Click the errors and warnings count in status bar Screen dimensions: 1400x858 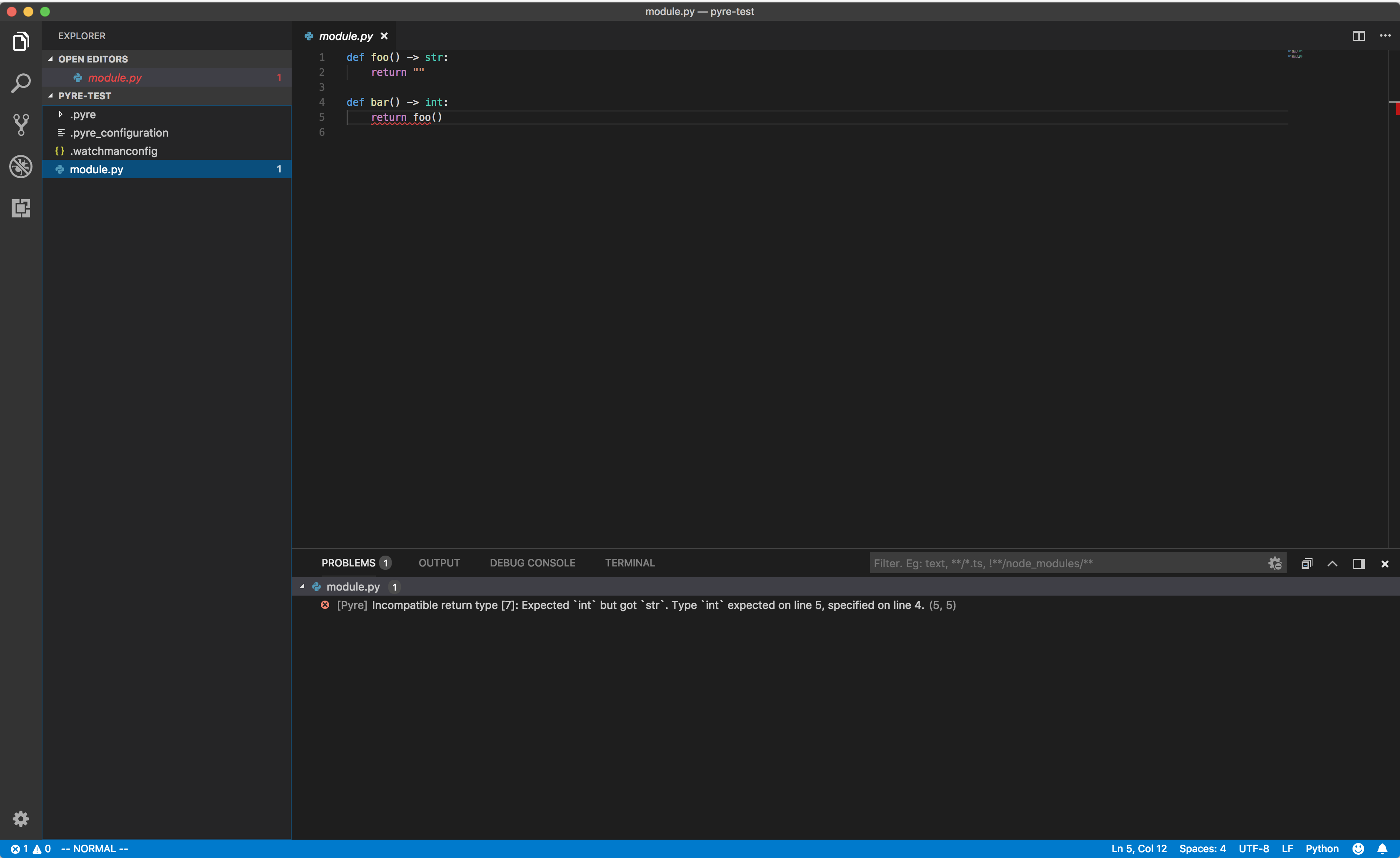31,848
